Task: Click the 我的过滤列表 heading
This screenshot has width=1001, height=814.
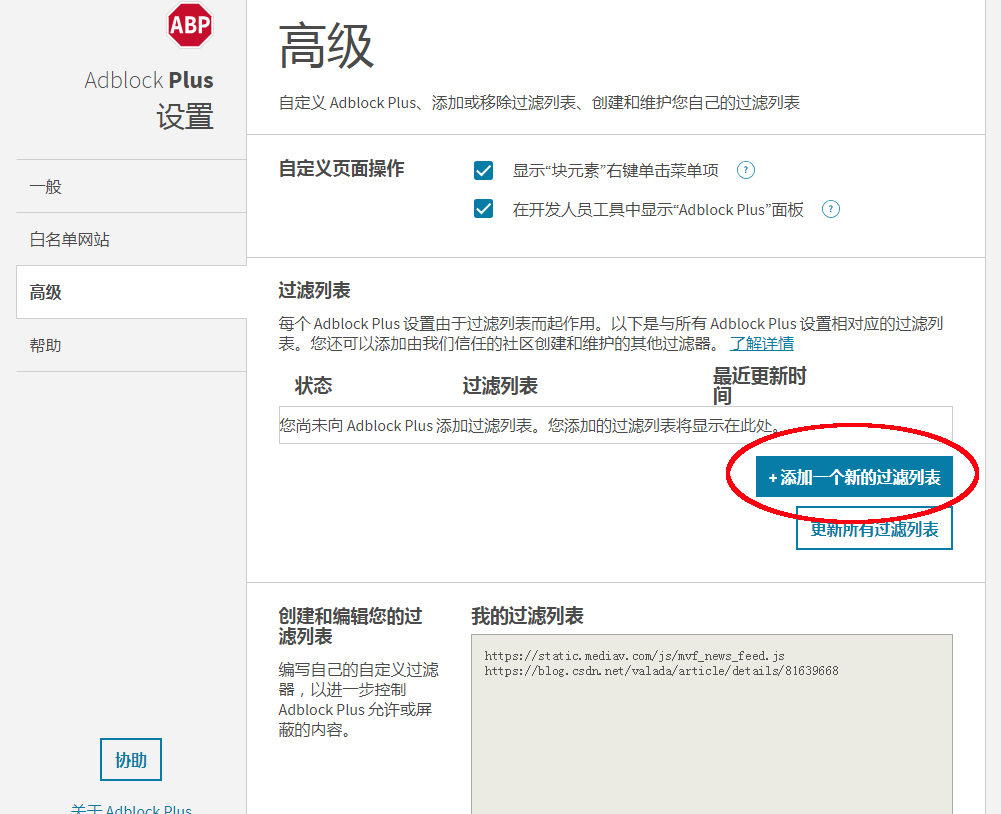Action: pyautogui.click(x=527, y=616)
